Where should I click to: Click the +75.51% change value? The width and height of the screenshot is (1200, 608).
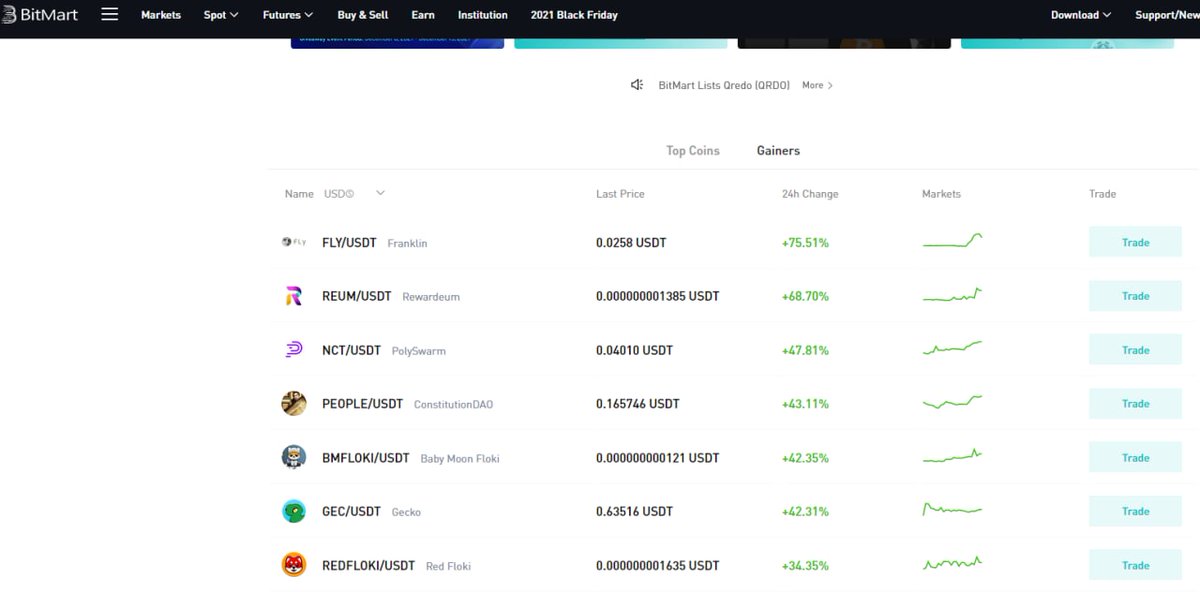805,243
